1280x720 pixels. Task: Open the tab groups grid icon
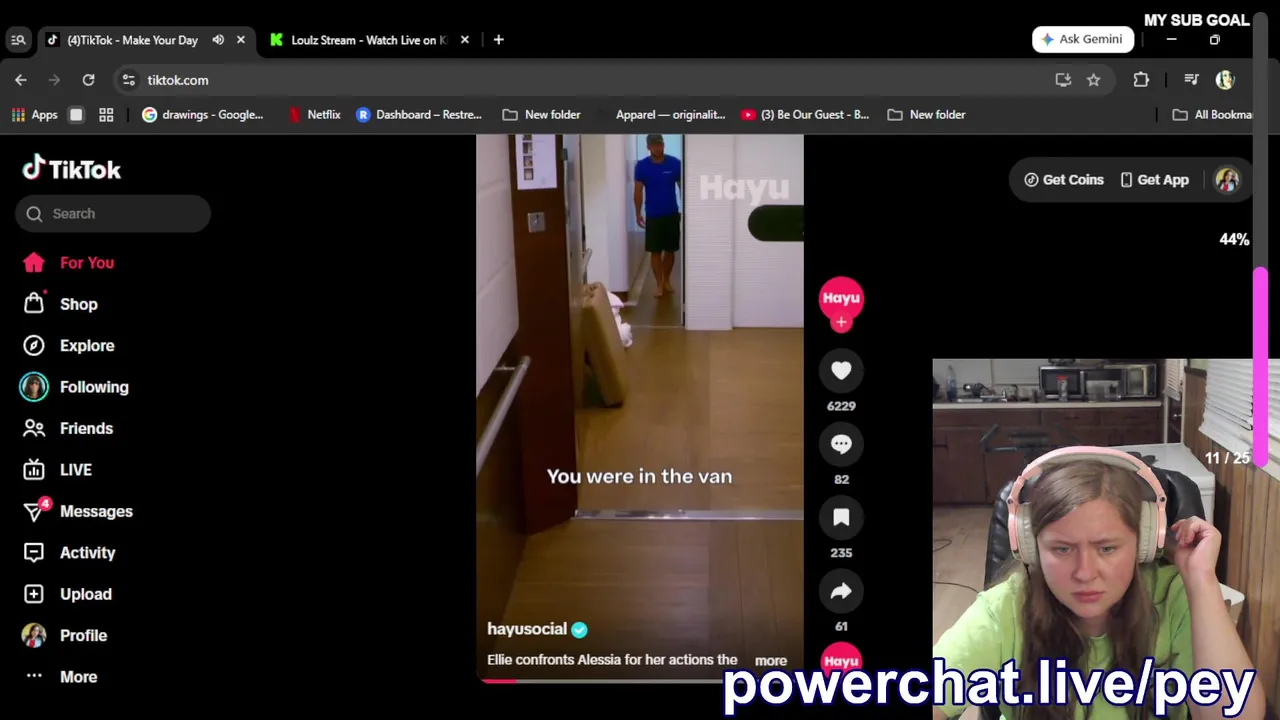[x=106, y=115]
